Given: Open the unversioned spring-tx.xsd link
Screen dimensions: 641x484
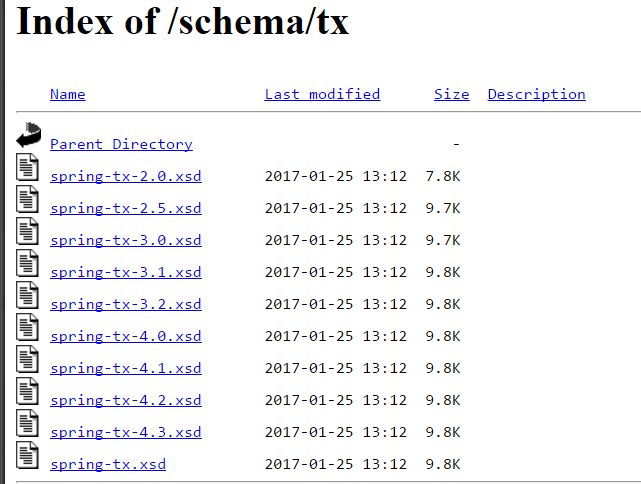Looking at the screenshot, I should point(108,464).
